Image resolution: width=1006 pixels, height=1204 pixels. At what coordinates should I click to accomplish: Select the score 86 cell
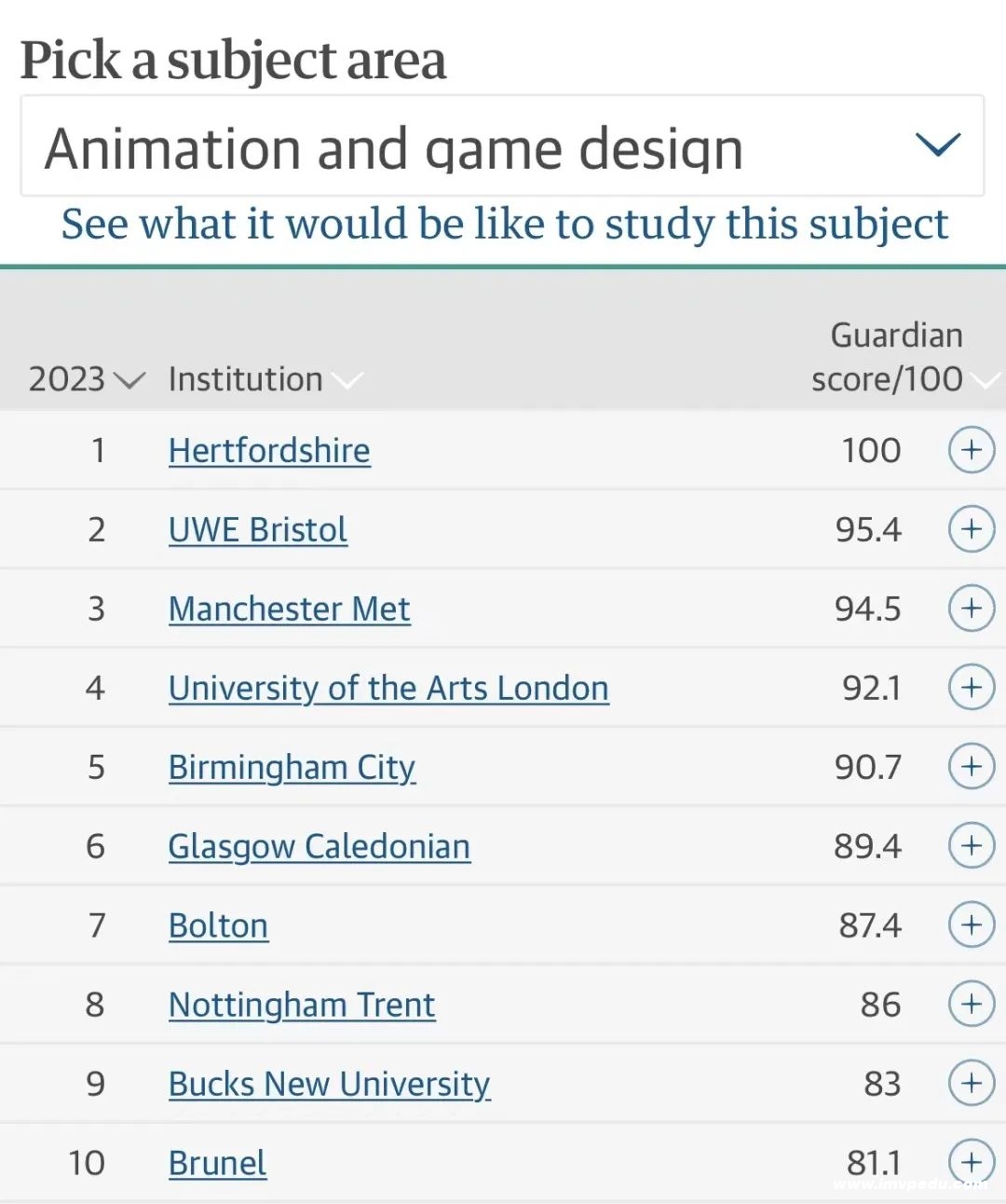881,1006
